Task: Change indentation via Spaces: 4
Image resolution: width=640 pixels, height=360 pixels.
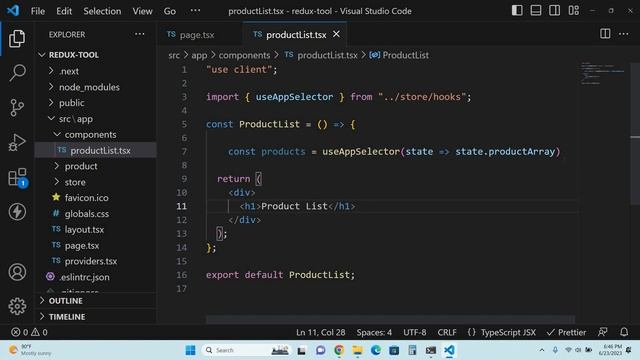Action: click(374, 332)
